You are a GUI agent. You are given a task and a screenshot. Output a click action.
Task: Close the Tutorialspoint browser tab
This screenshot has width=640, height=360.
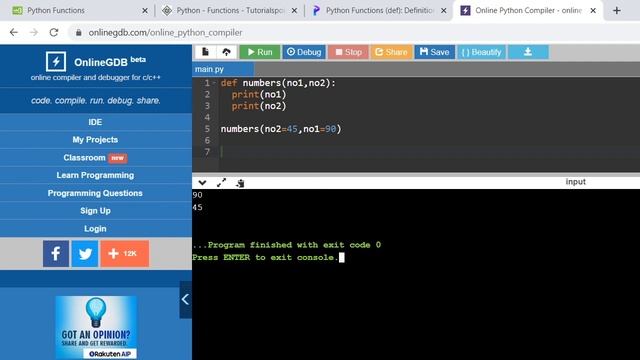click(294, 11)
